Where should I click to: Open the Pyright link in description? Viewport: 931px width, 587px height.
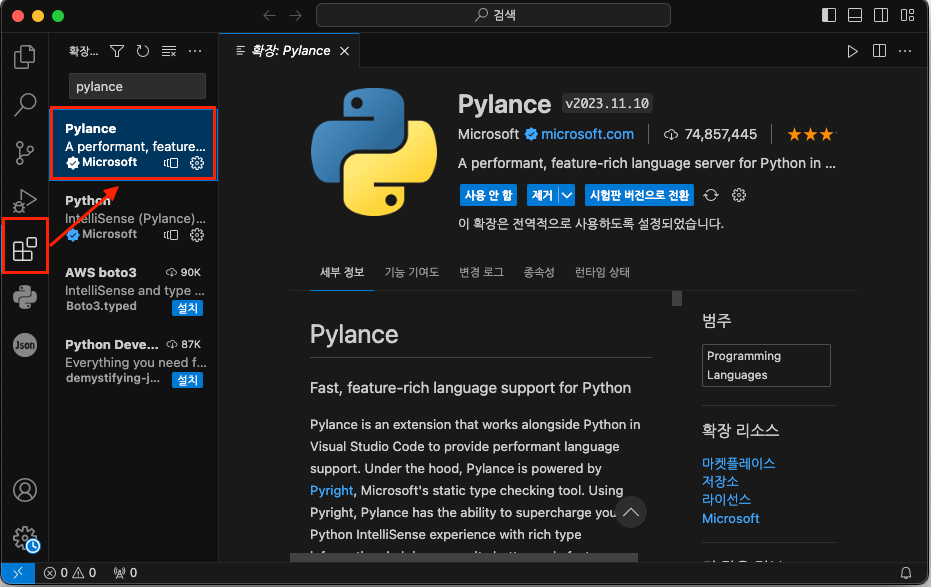(x=331, y=490)
